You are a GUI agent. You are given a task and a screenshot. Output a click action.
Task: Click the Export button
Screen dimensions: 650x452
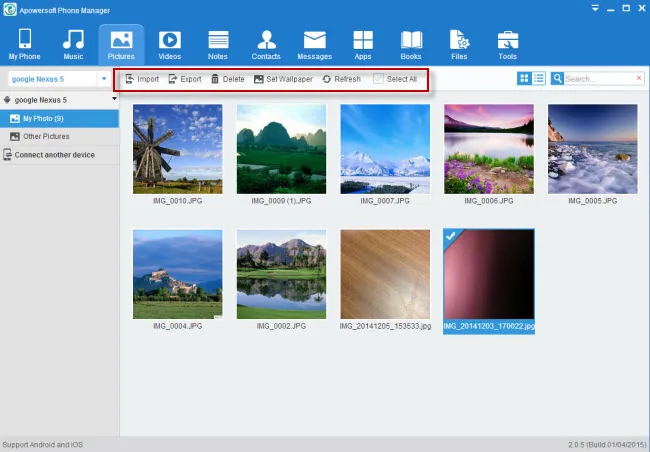click(185, 79)
